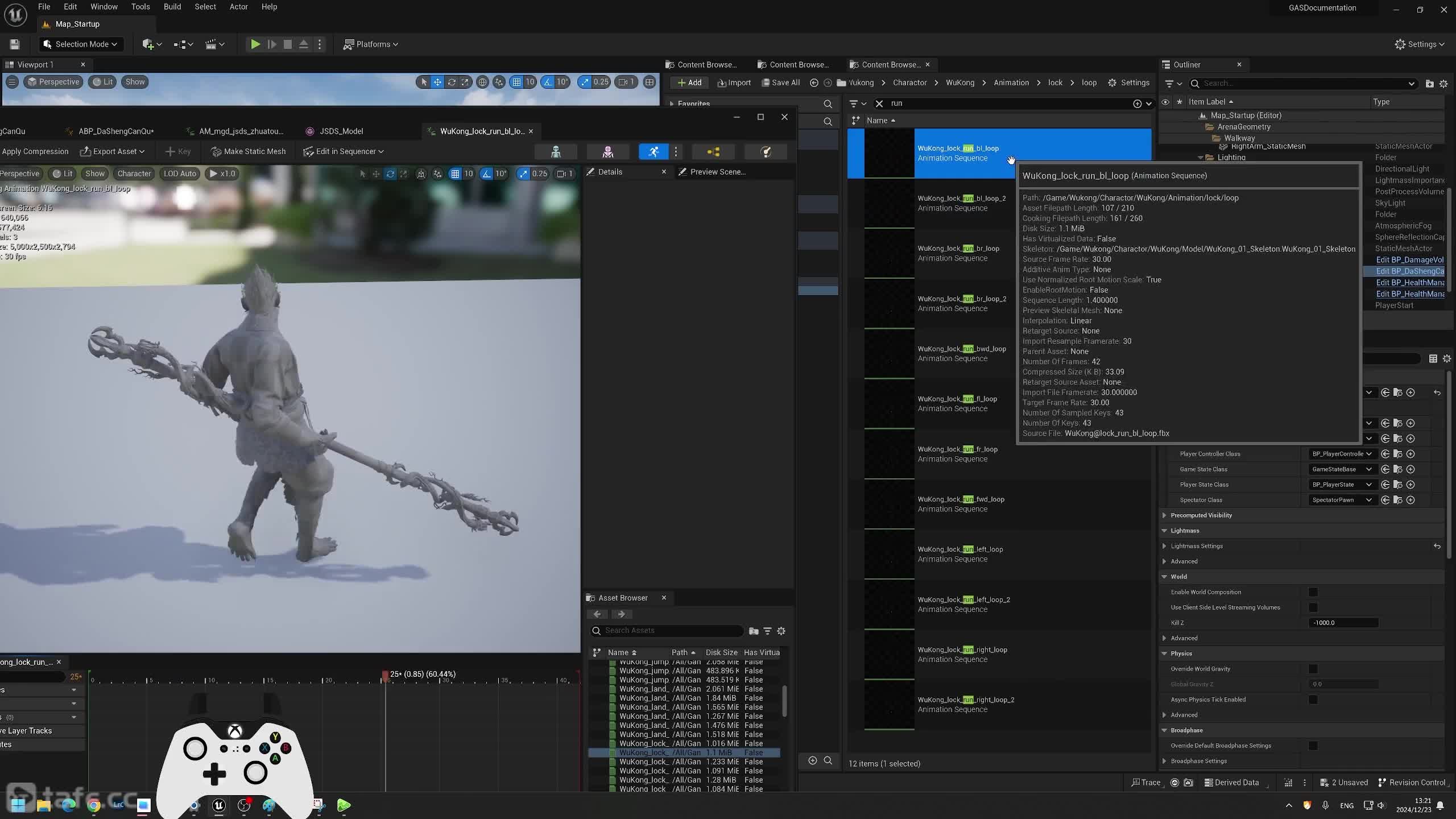Open Asset Browser filter icon
The image size is (1456, 819).
(767, 631)
